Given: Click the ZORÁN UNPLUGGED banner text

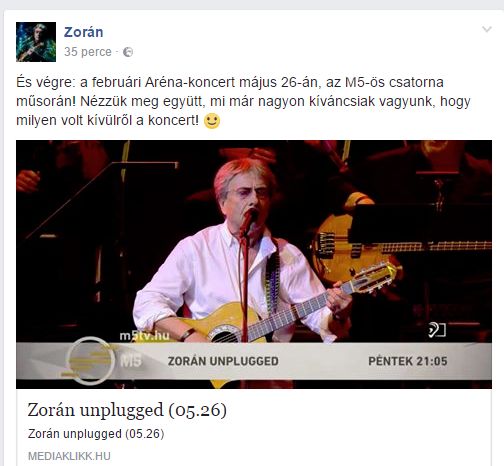Looking at the screenshot, I should 223,361.
